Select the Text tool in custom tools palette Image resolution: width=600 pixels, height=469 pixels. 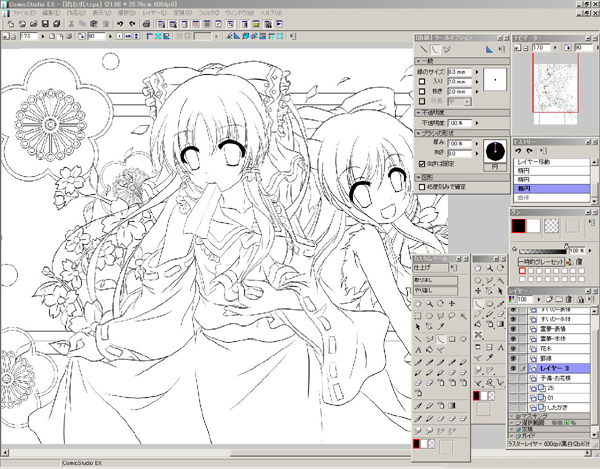418,350
